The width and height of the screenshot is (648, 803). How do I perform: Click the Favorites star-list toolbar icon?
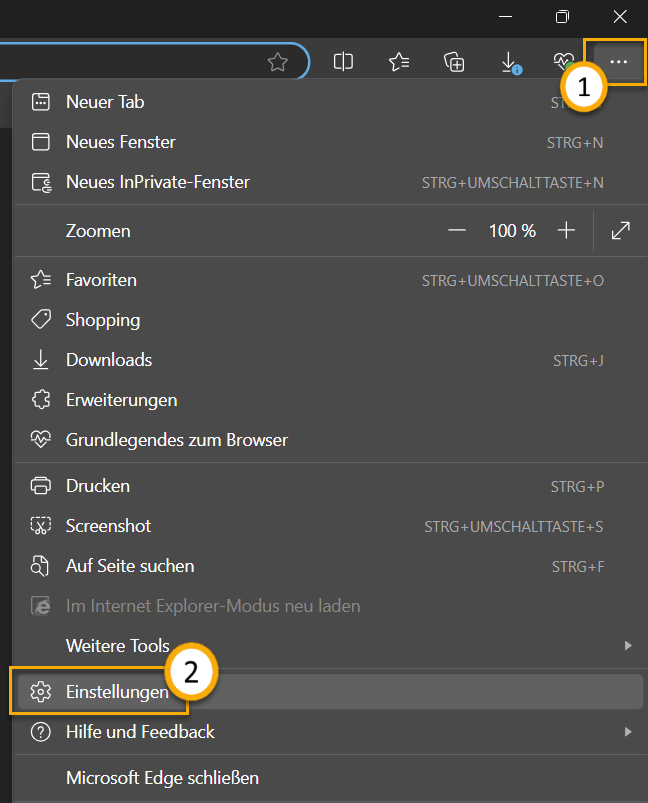pyautogui.click(x=399, y=62)
